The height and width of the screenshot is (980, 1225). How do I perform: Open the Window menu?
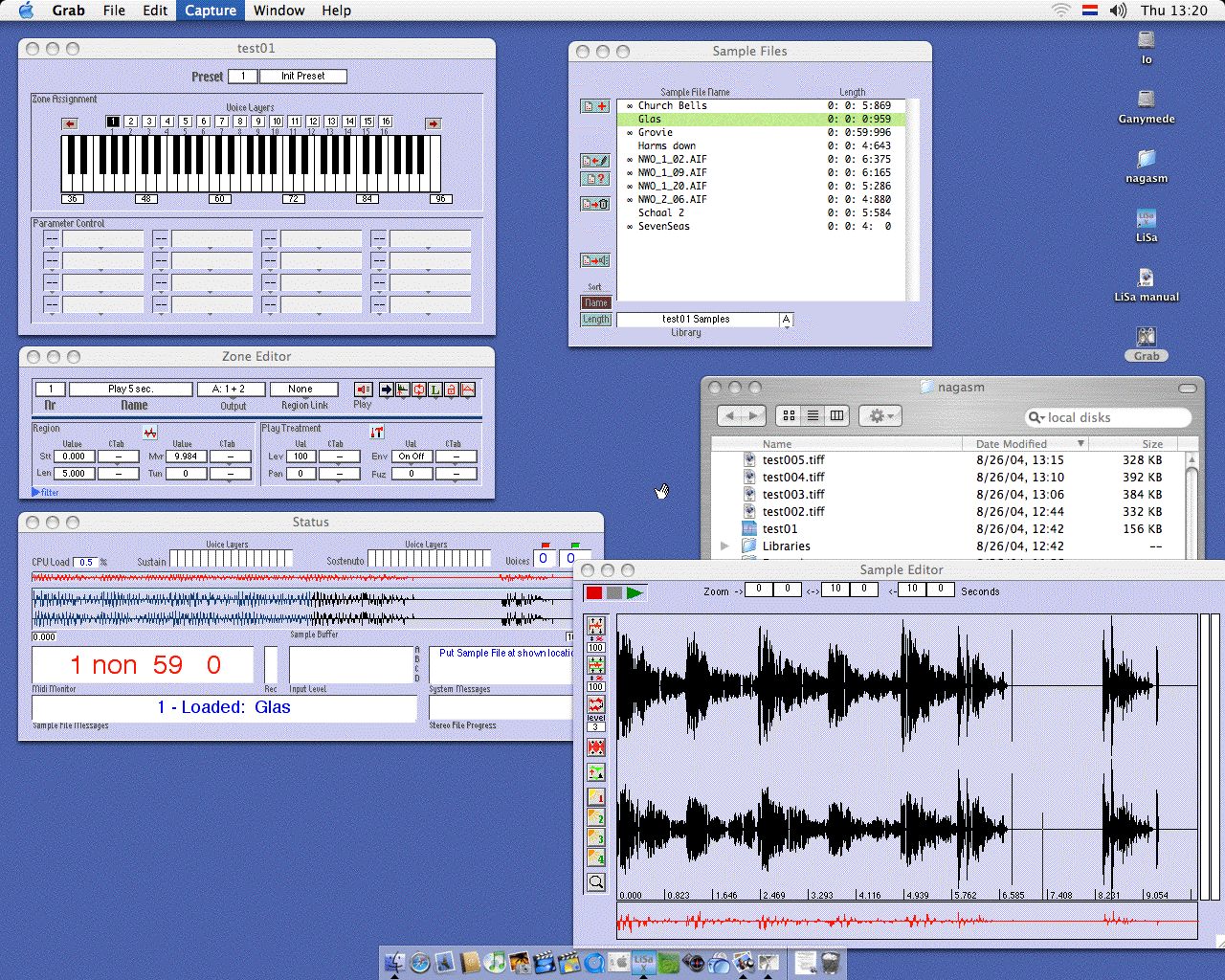[x=278, y=11]
